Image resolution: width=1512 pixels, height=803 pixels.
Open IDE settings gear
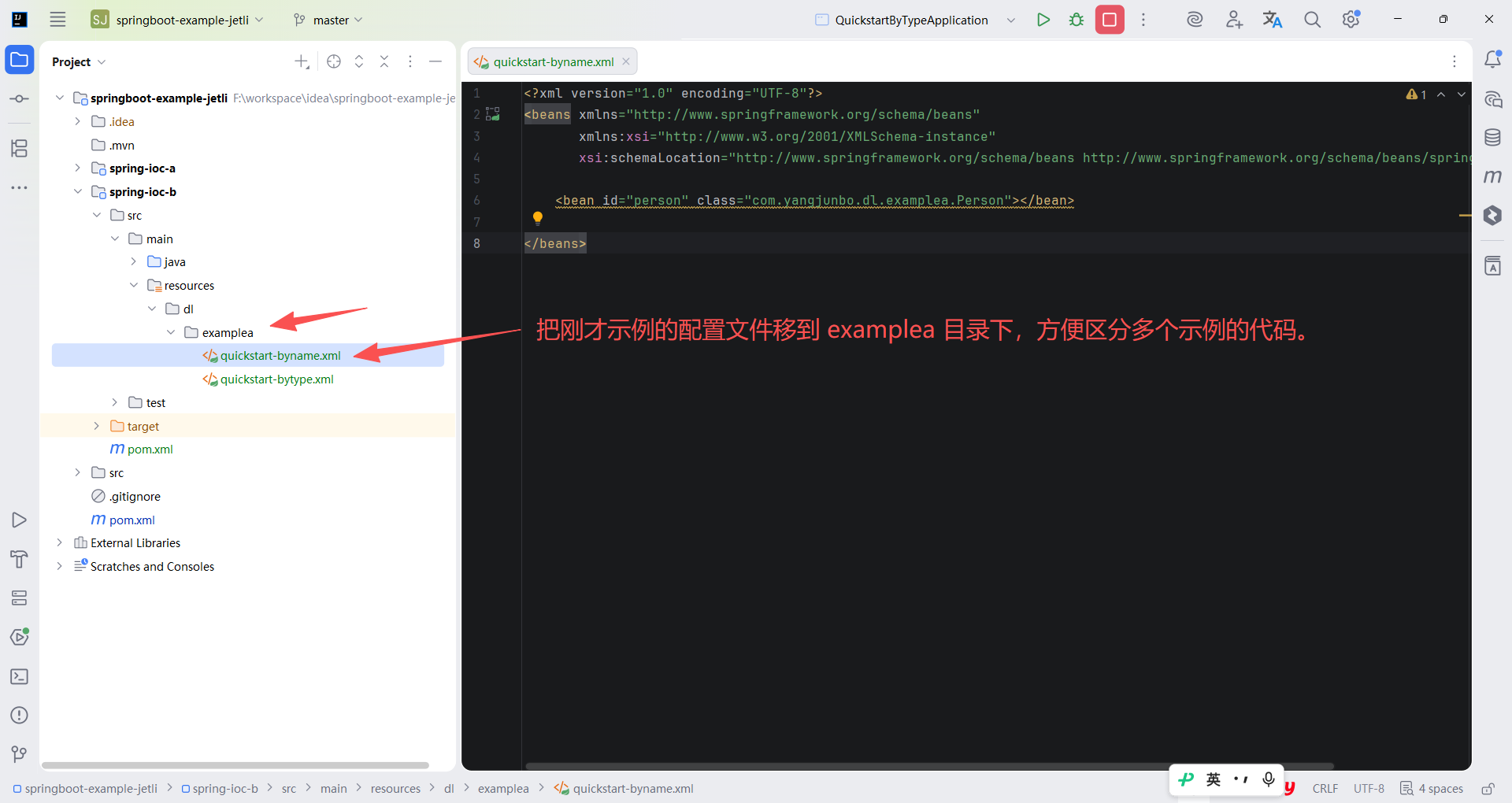(1351, 20)
